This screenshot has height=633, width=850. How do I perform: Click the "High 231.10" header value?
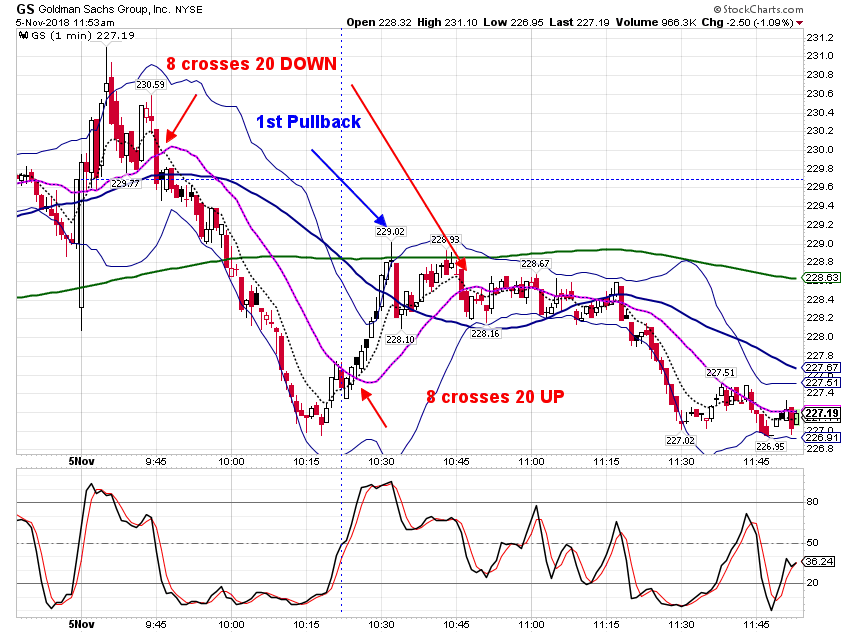[x=447, y=23]
